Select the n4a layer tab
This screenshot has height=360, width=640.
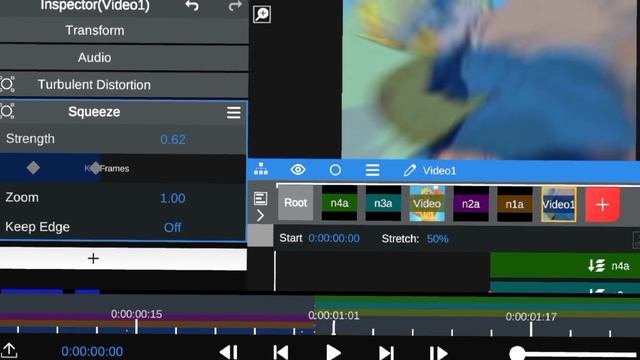click(x=339, y=203)
